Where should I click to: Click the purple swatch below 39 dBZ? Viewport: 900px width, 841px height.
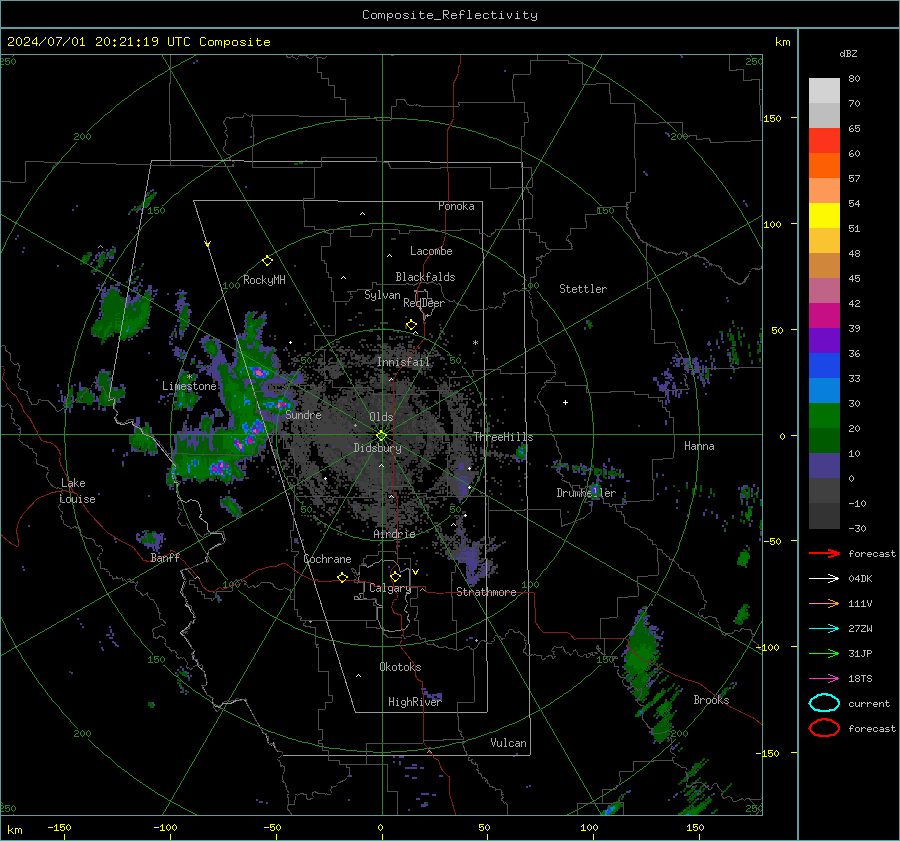(x=824, y=340)
